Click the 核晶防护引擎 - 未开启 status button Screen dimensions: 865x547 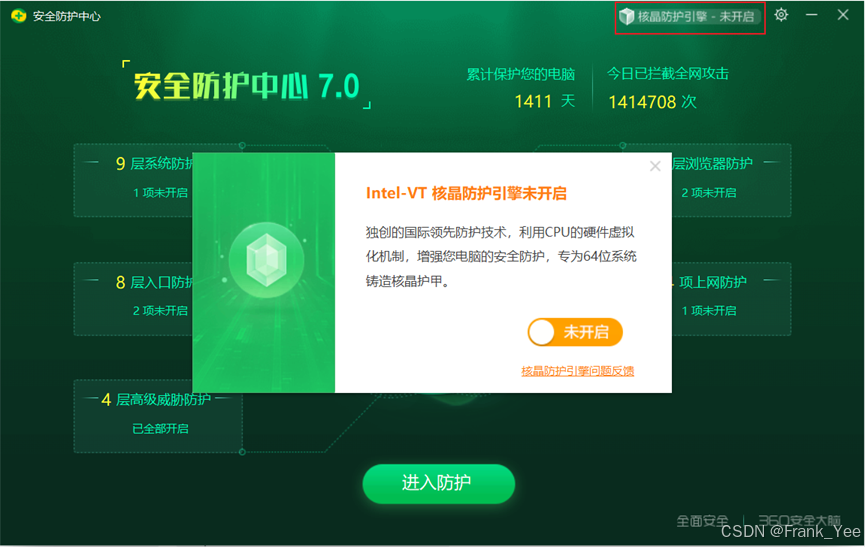[x=689, y=17]
